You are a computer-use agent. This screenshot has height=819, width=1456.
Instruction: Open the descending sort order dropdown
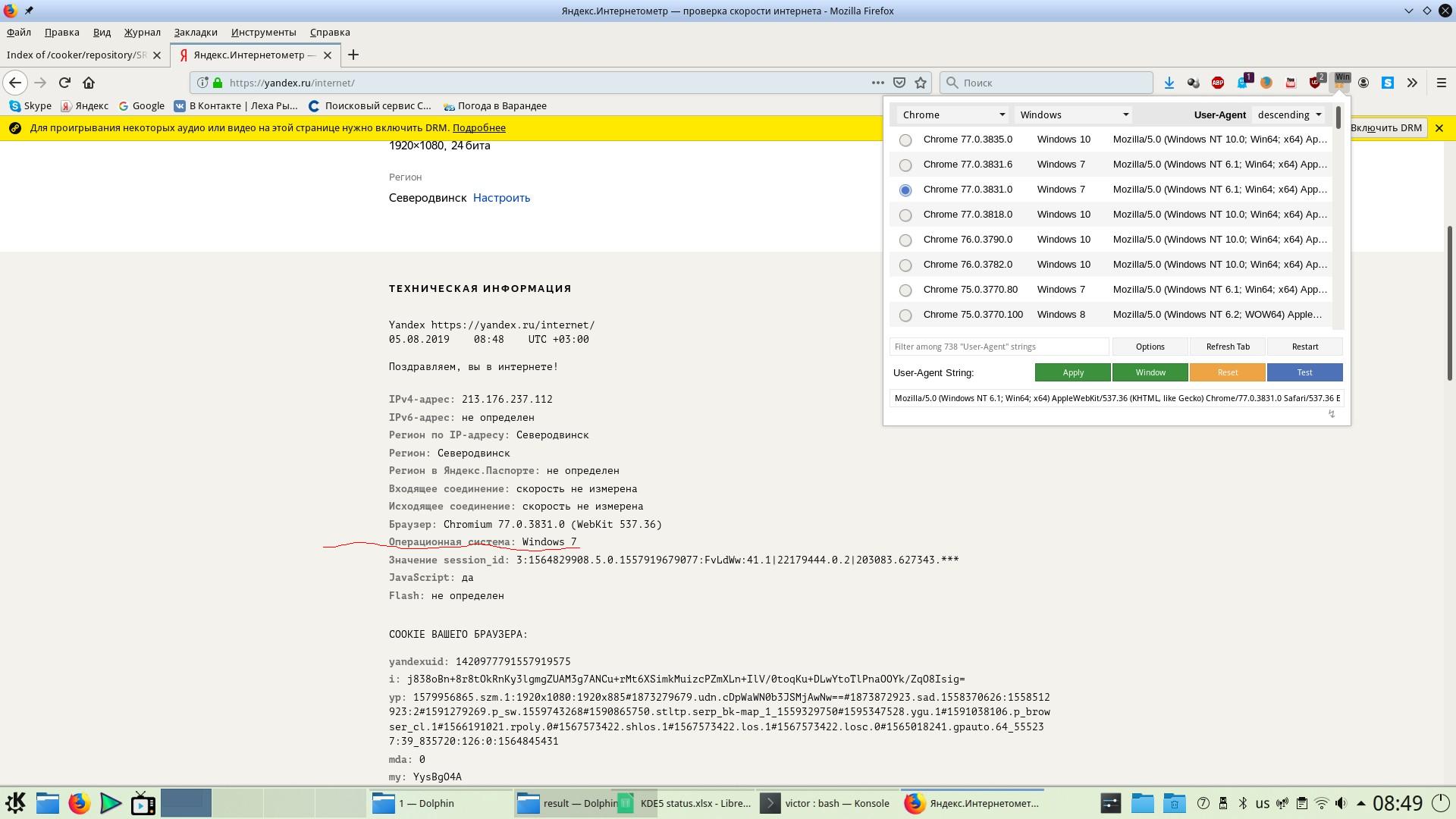click(x=1289, y=115)
